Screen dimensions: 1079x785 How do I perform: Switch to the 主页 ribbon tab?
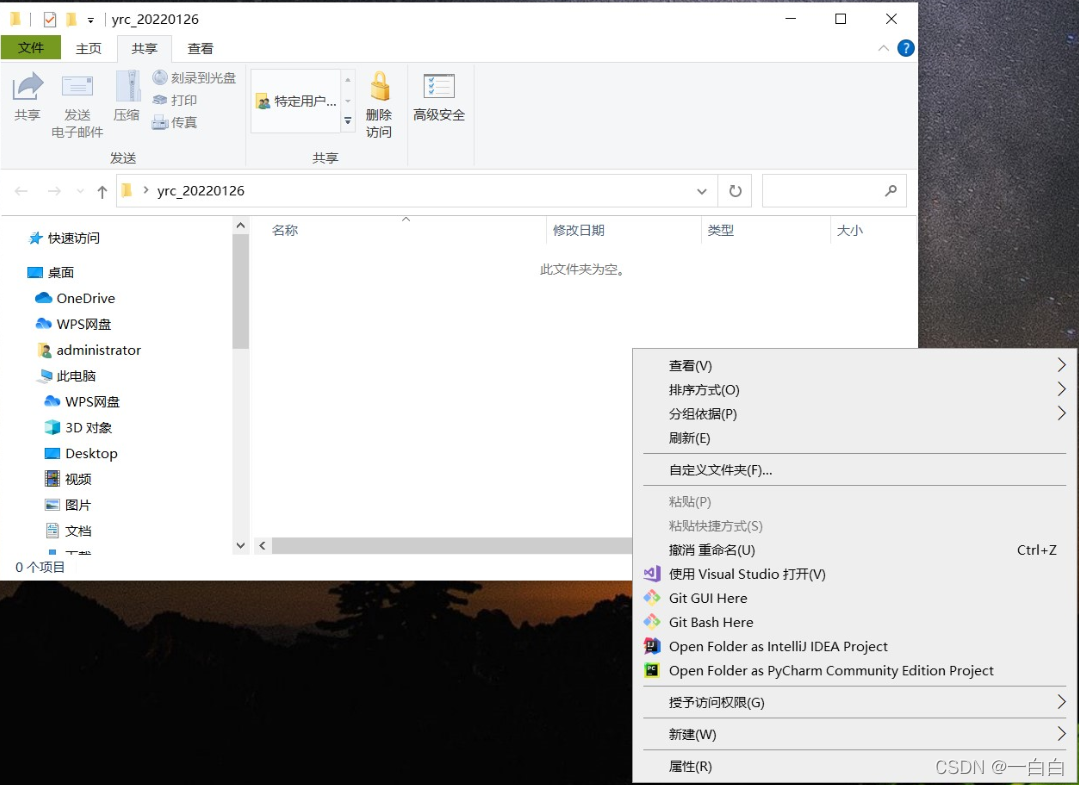click(x=89, y=48)
